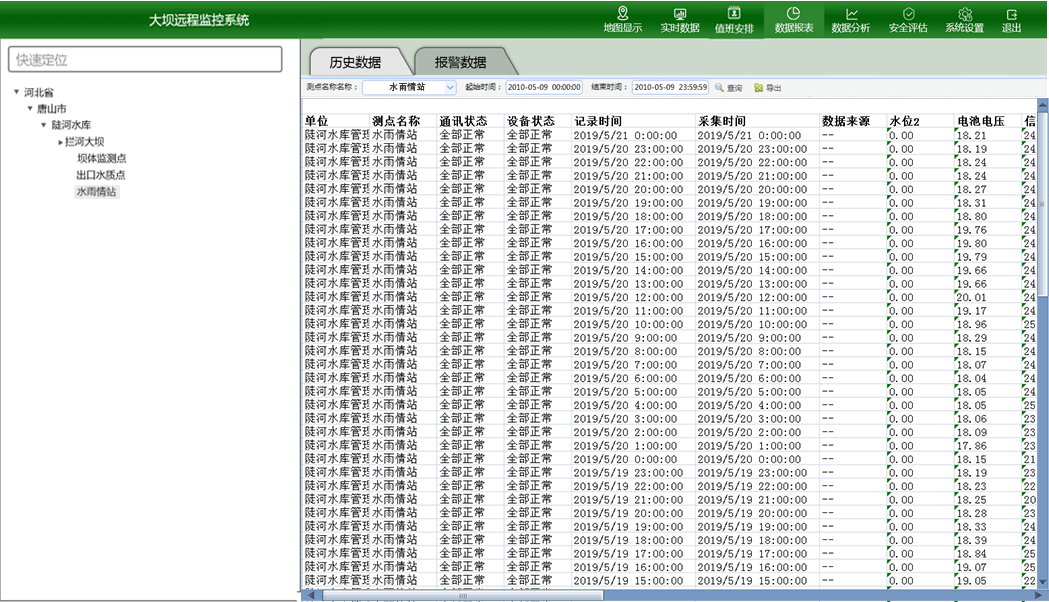Collapse the 唐山市 tree node
The image size is (1049, 602).
click(x=30, y=109)
